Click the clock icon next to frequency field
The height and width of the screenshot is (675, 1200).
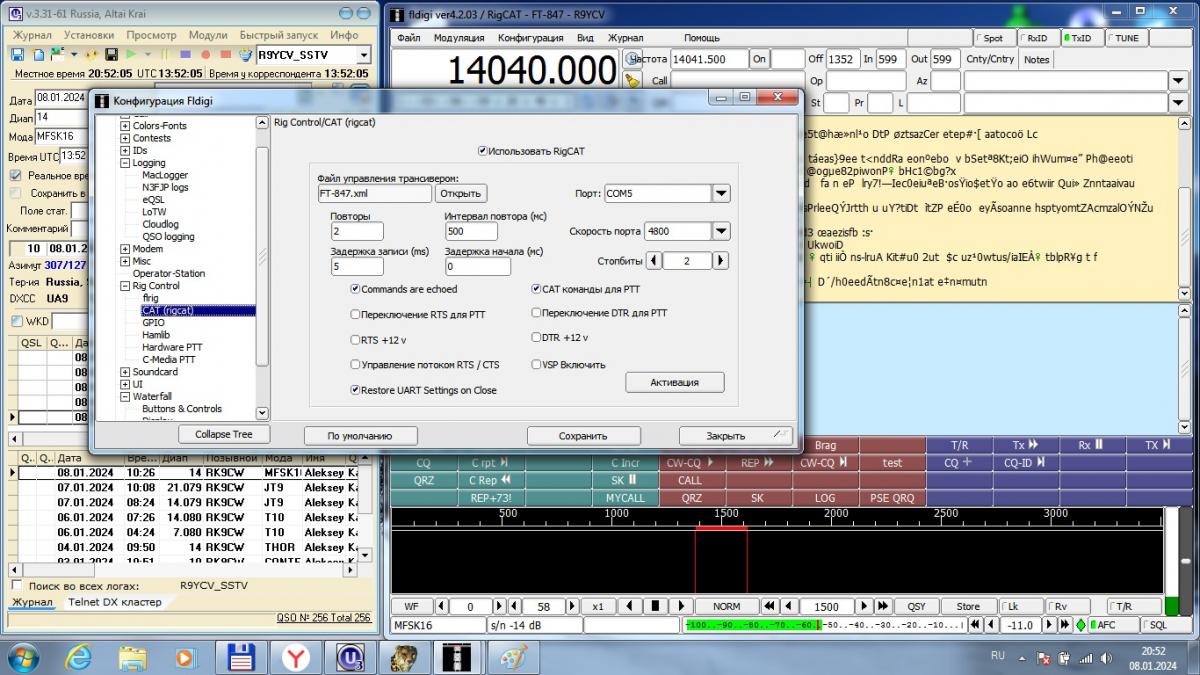(632, 59)
